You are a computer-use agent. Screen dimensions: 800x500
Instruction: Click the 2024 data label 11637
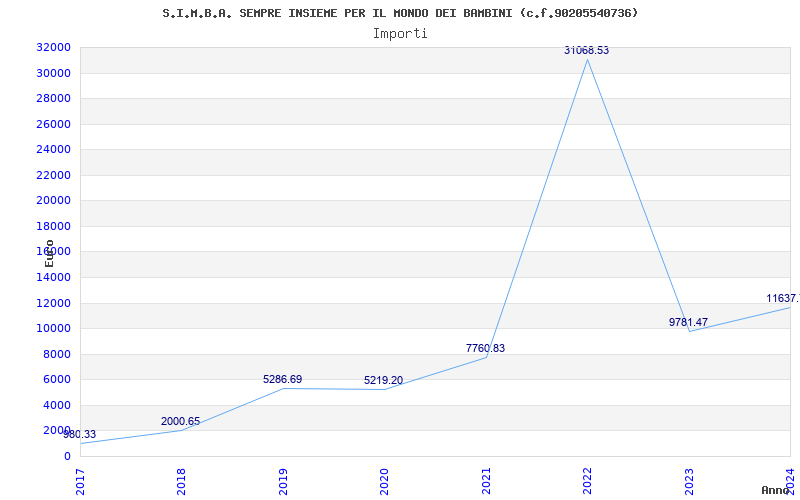[x=783, y=298]
